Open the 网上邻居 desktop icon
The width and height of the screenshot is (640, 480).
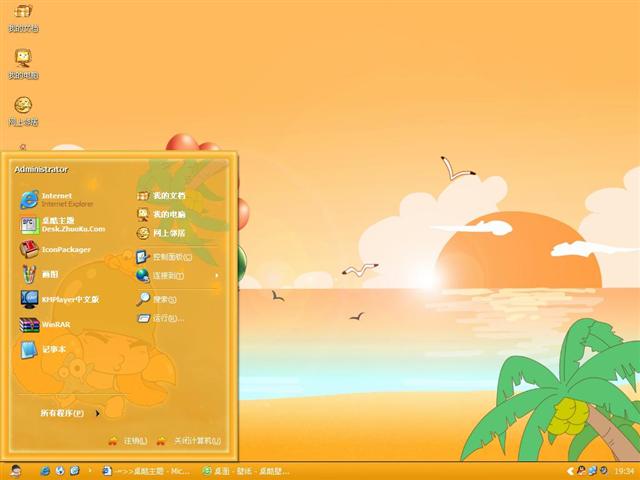pos(23,111)
